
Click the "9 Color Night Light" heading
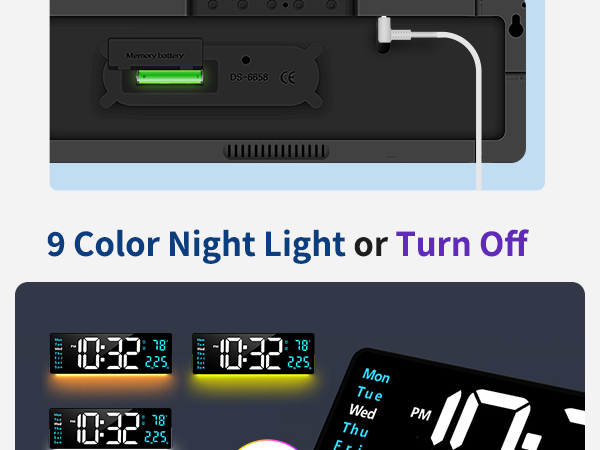pos(196,244)
